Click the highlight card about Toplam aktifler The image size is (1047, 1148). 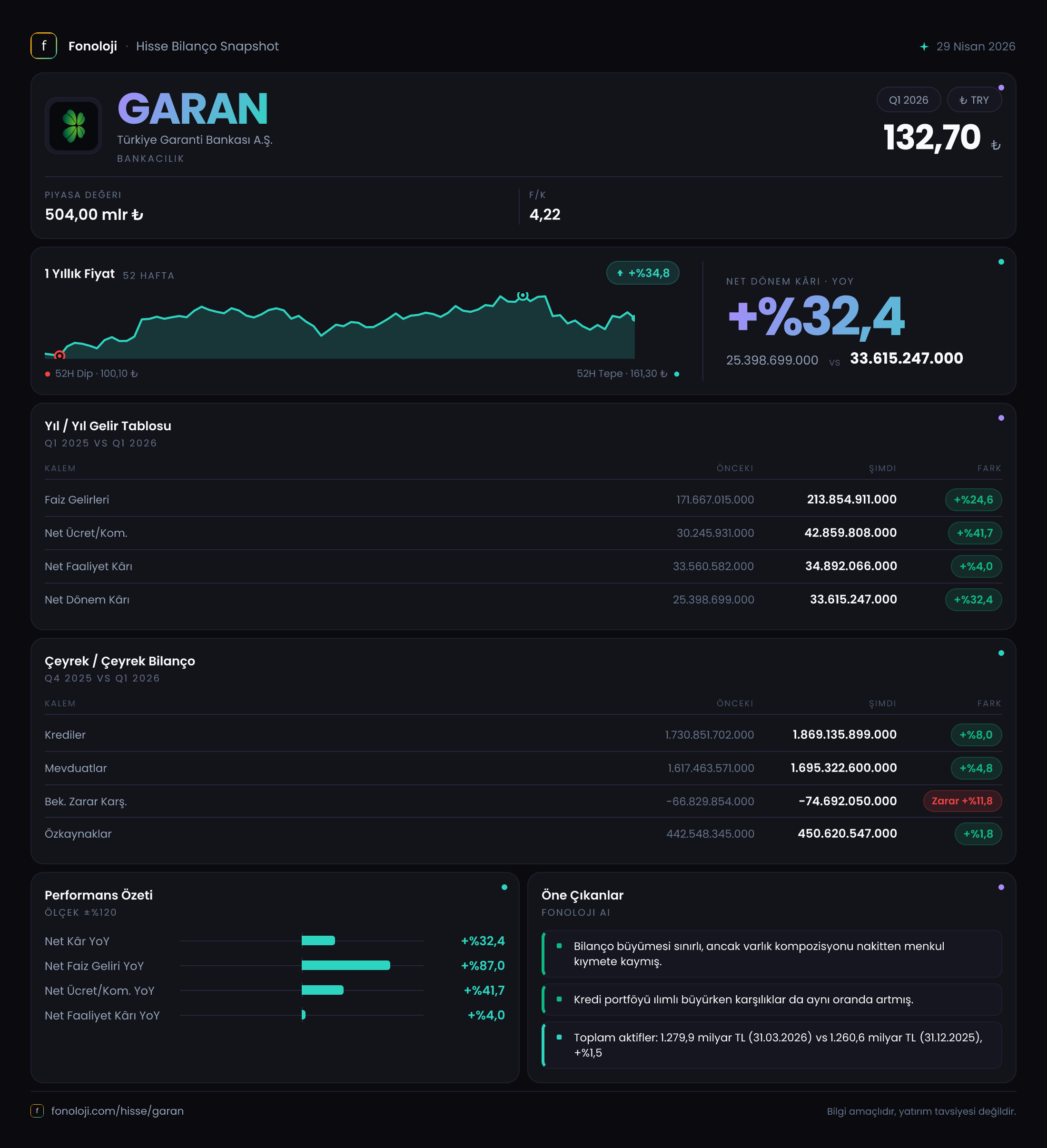771,1045
